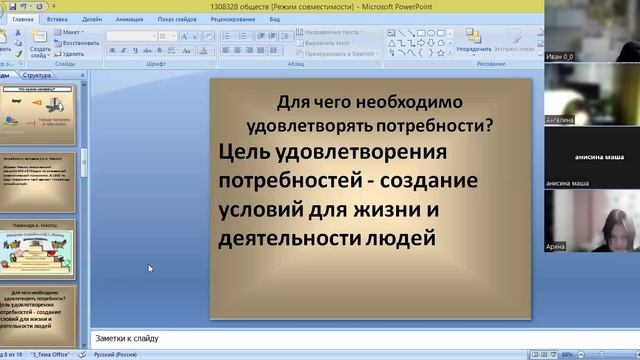Screen dimensions: 640x360
Task: Increase font size with the large A icon
Action: pyautogui.click(x=184, y=36)
